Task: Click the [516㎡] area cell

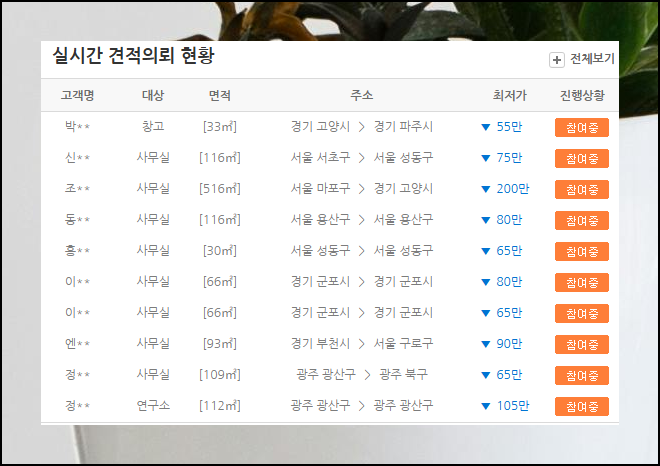Action: click(220, 189)
